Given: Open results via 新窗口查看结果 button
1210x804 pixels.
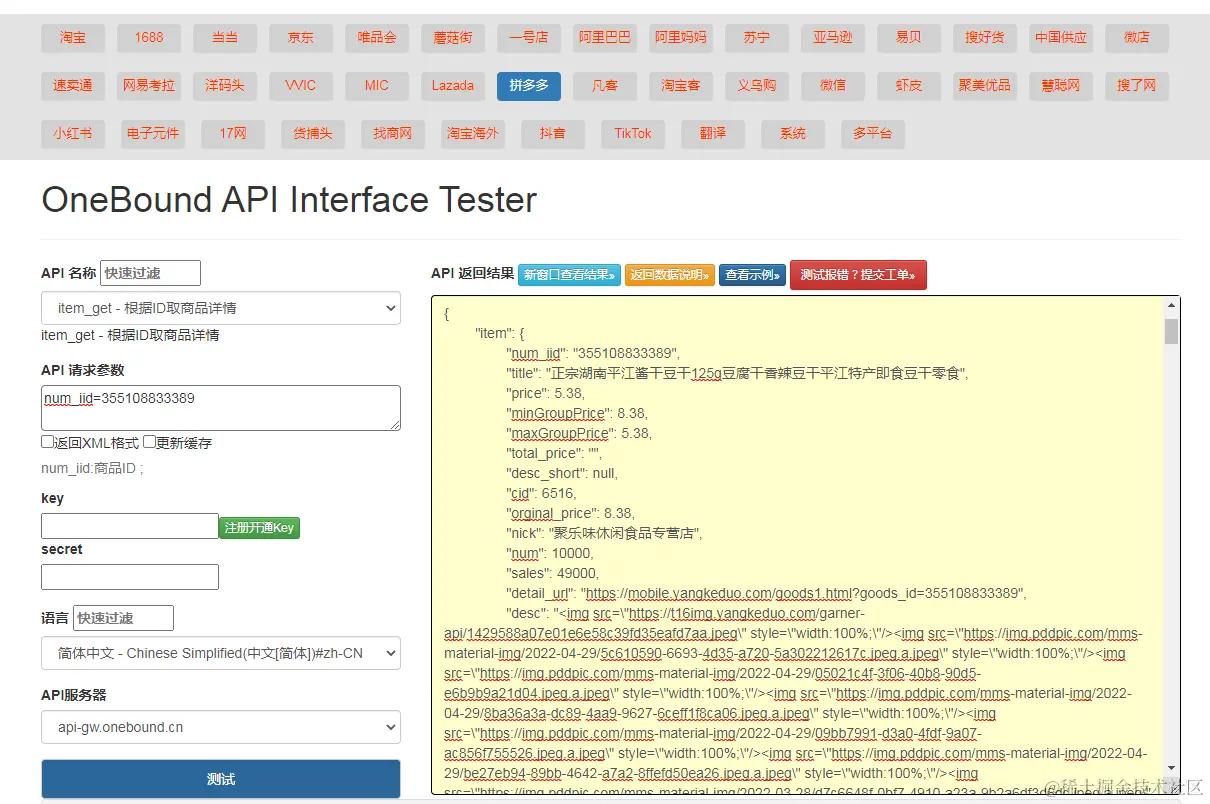Looking at the screenshot, I should (569, 275).
